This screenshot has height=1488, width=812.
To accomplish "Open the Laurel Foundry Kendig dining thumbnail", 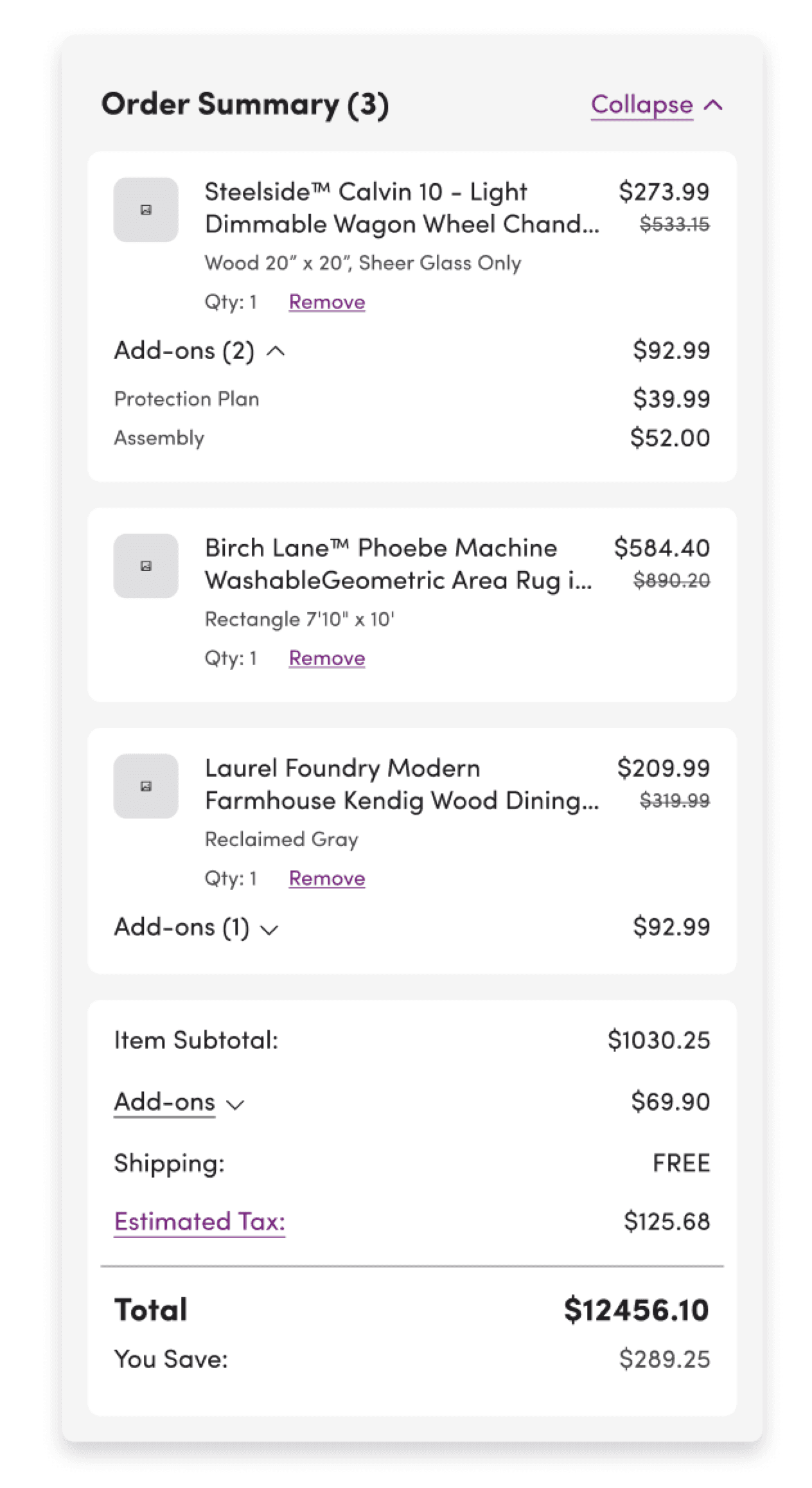I will [146, 786].
